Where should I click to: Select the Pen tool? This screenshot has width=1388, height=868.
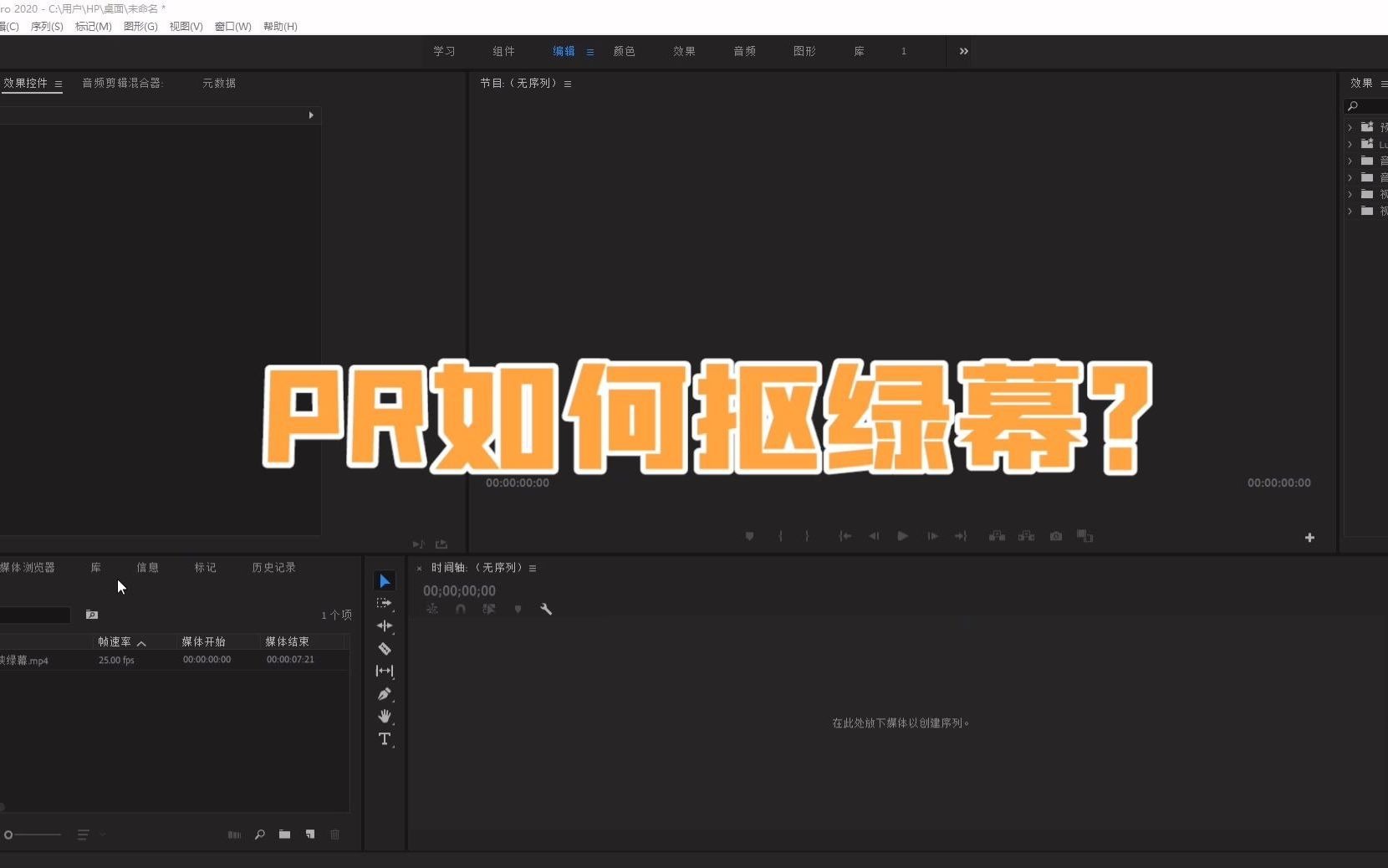pyautogui.click(x=385, y=694)
